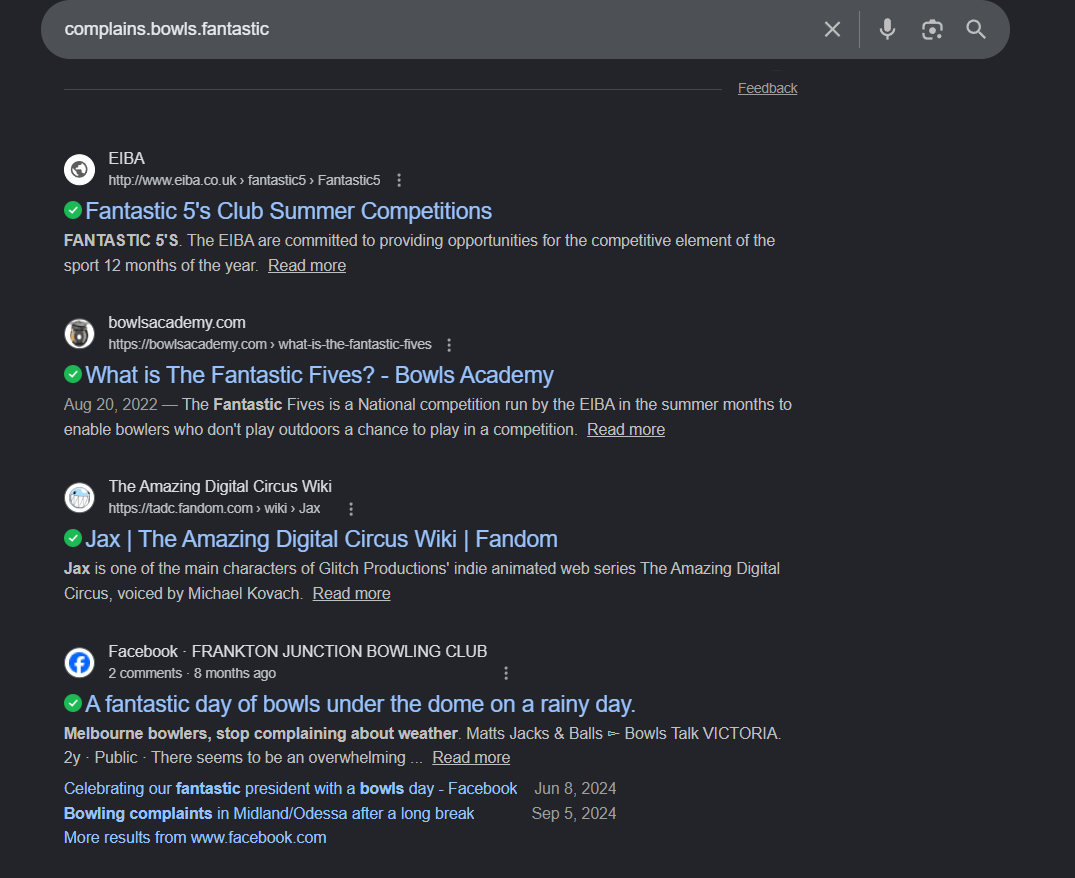This screenshot has height=878, width=1075.
Task: Open the Feedback link
Action: click(767, 88)
